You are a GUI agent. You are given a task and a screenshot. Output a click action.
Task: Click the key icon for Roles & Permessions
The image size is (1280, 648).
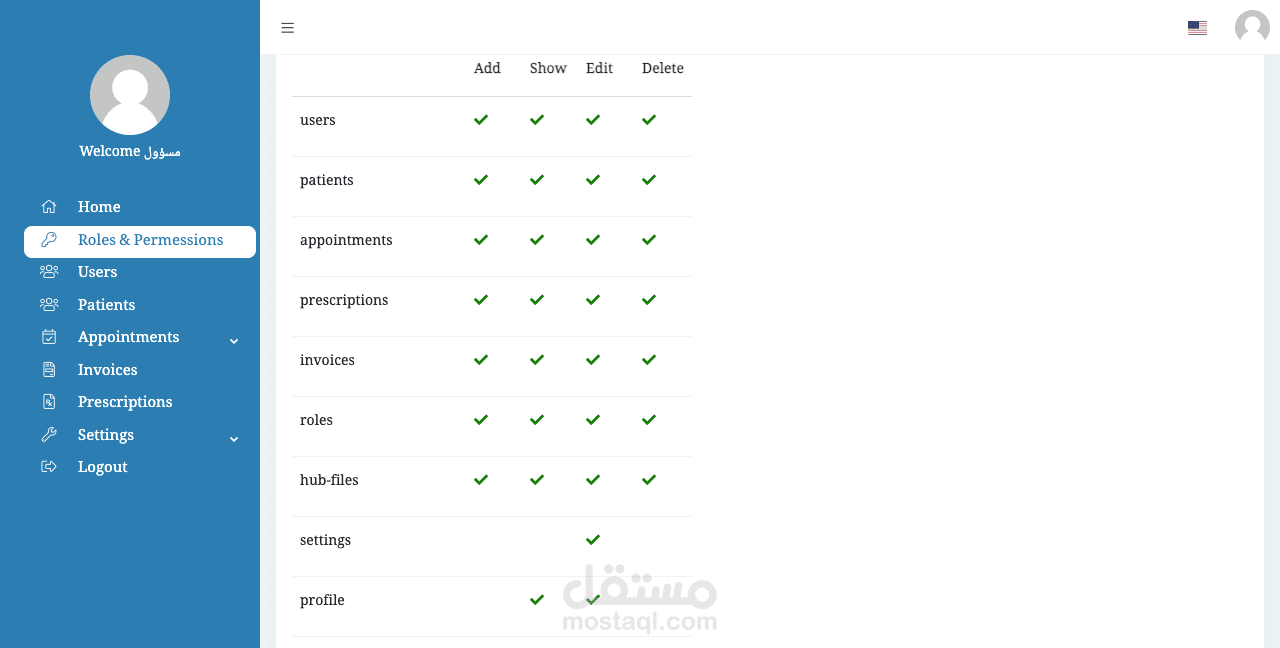(48, 240)
